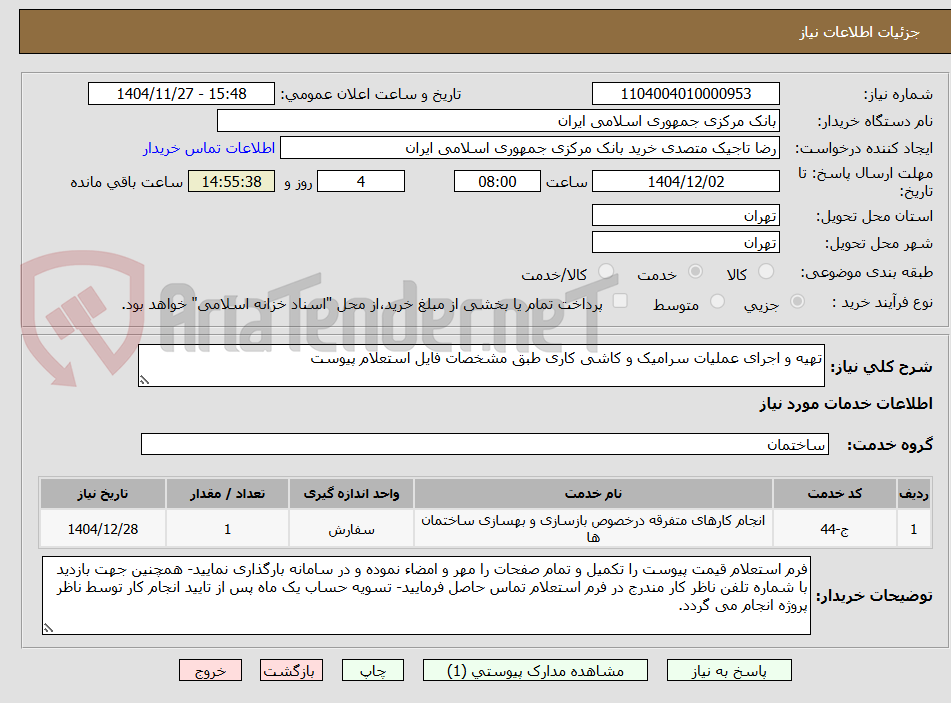Screen dimensions: 951x703
Task: Click the شماره نیاز field 1104004010000953
Action: 685,94
